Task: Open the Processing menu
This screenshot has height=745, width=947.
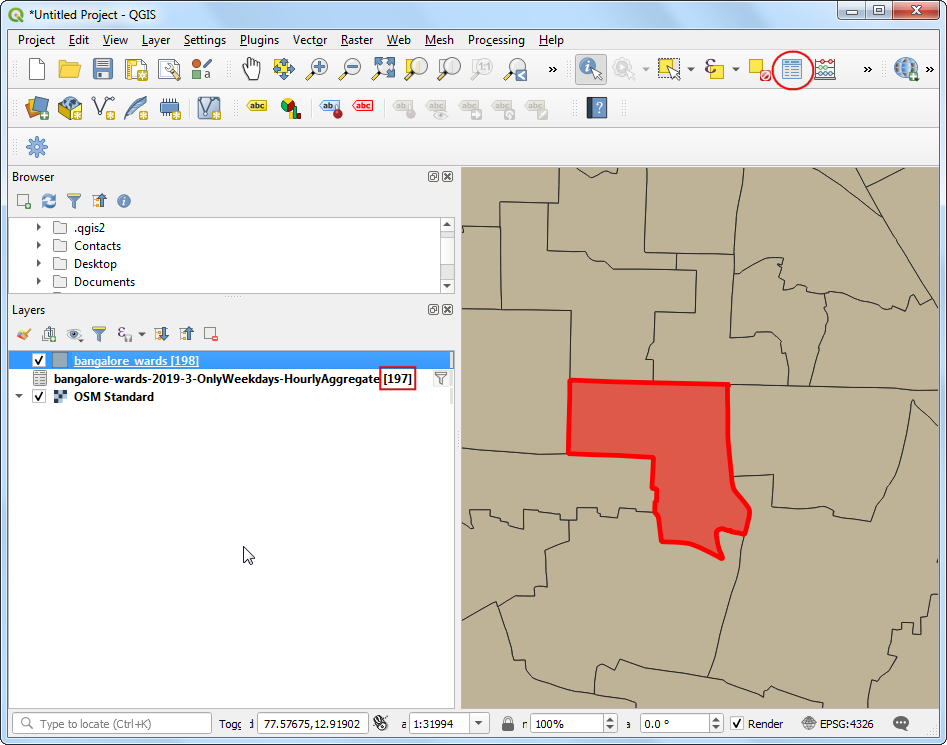Action: (x=496, y=40)
